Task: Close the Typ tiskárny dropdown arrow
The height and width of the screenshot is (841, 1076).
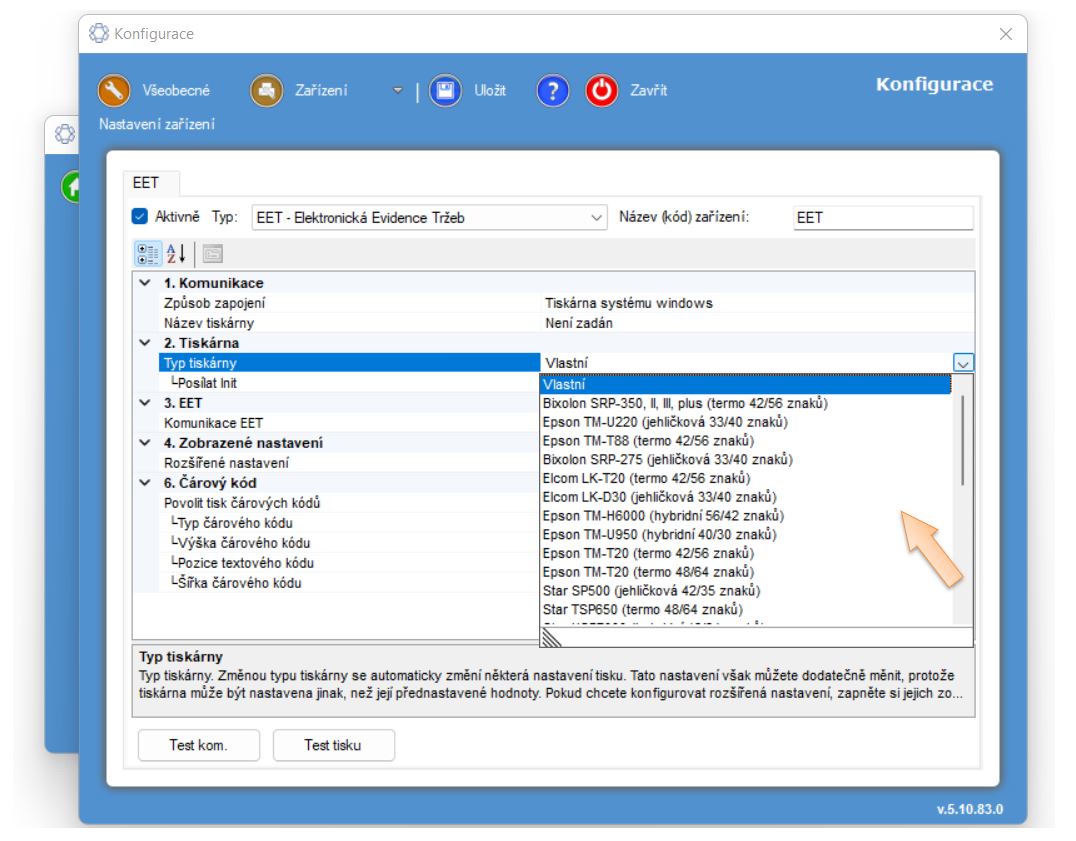Action: [964, 364]
